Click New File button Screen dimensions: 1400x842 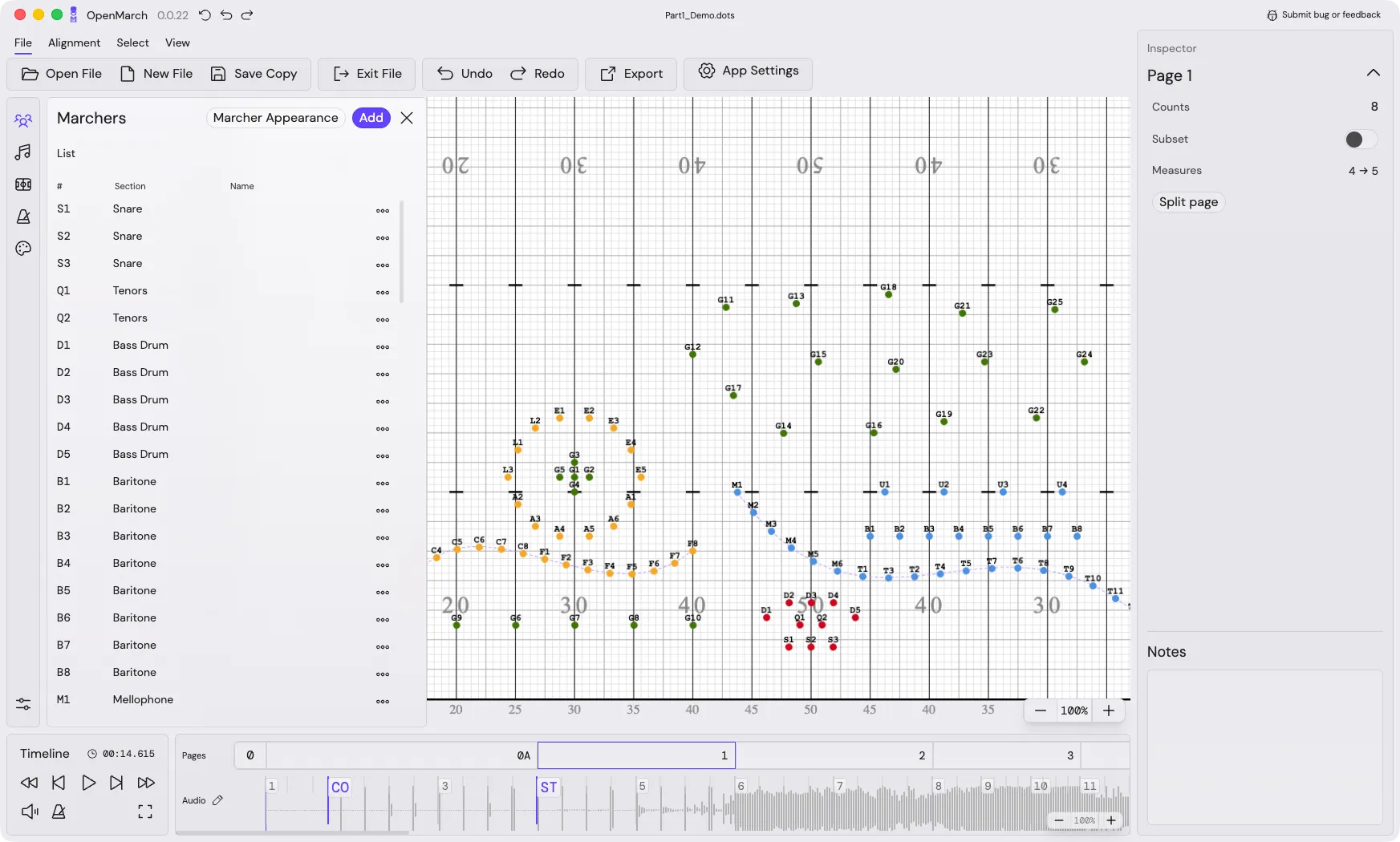[x=156, y=74]
